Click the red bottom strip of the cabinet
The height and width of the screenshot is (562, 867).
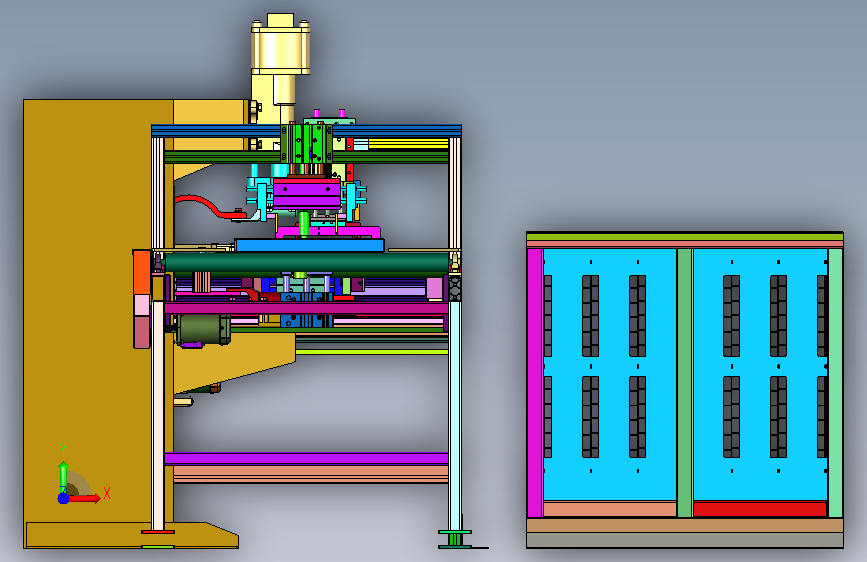760,509
